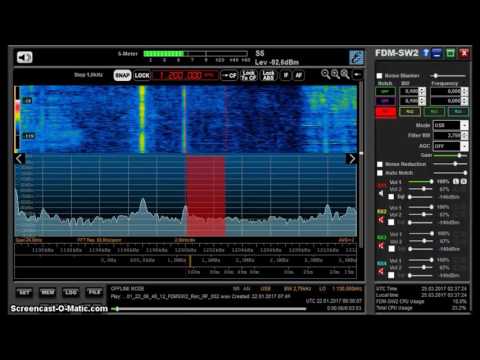Enable the Noise Reduction checkbox
The image size is (480, 360).
coord(380,164)
